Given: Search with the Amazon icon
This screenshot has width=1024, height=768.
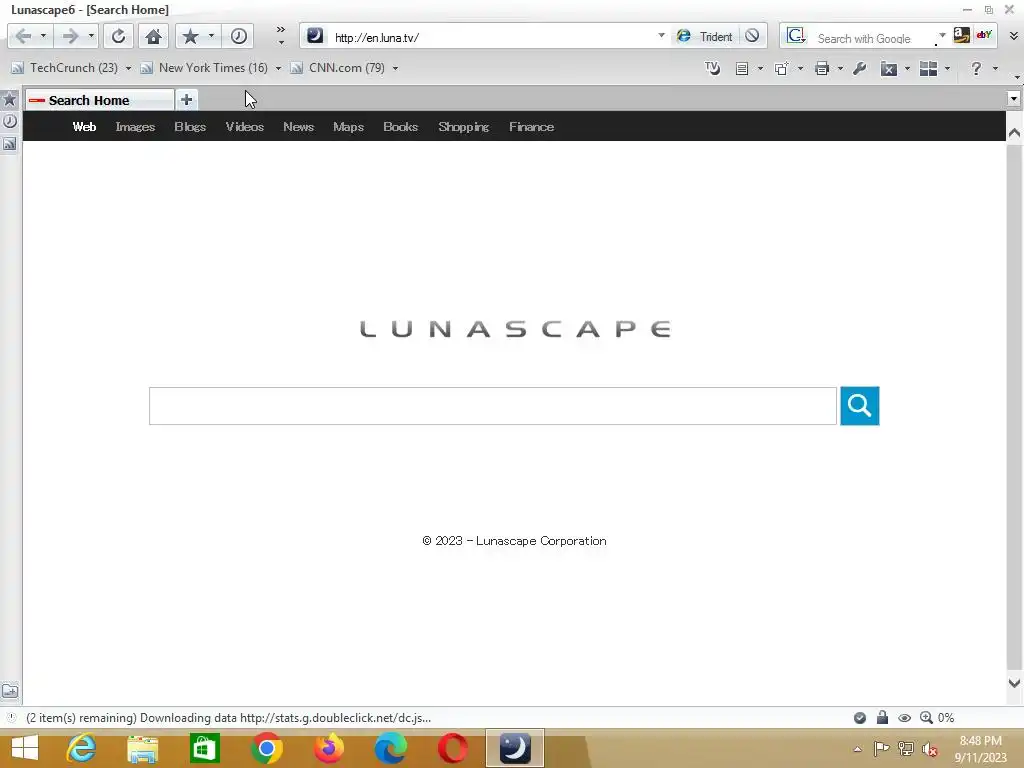Looking at the screenshot, I should pos(961,35).
